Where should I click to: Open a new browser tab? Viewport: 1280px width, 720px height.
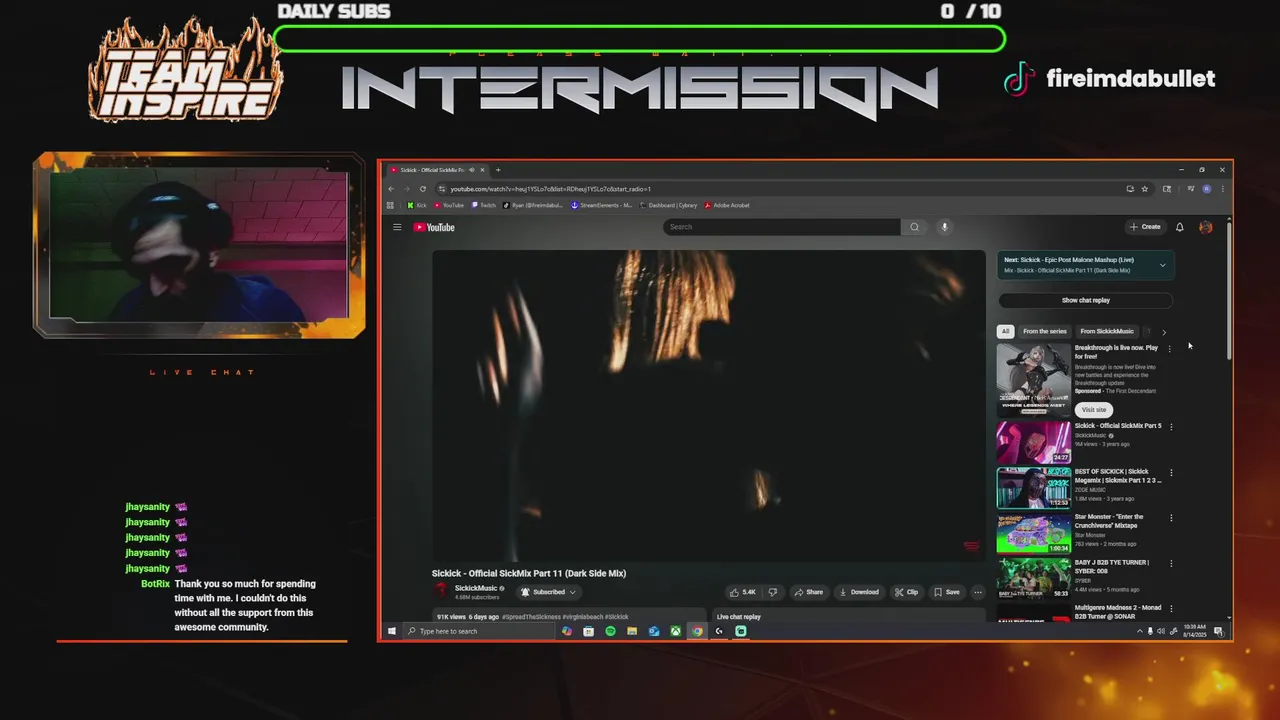click(x=498, y=170)
